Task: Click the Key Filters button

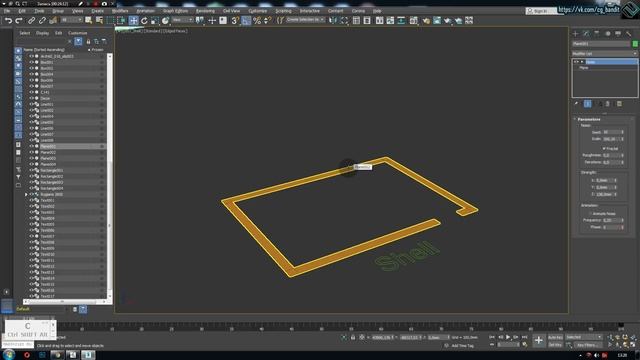Action: [587, 345]
